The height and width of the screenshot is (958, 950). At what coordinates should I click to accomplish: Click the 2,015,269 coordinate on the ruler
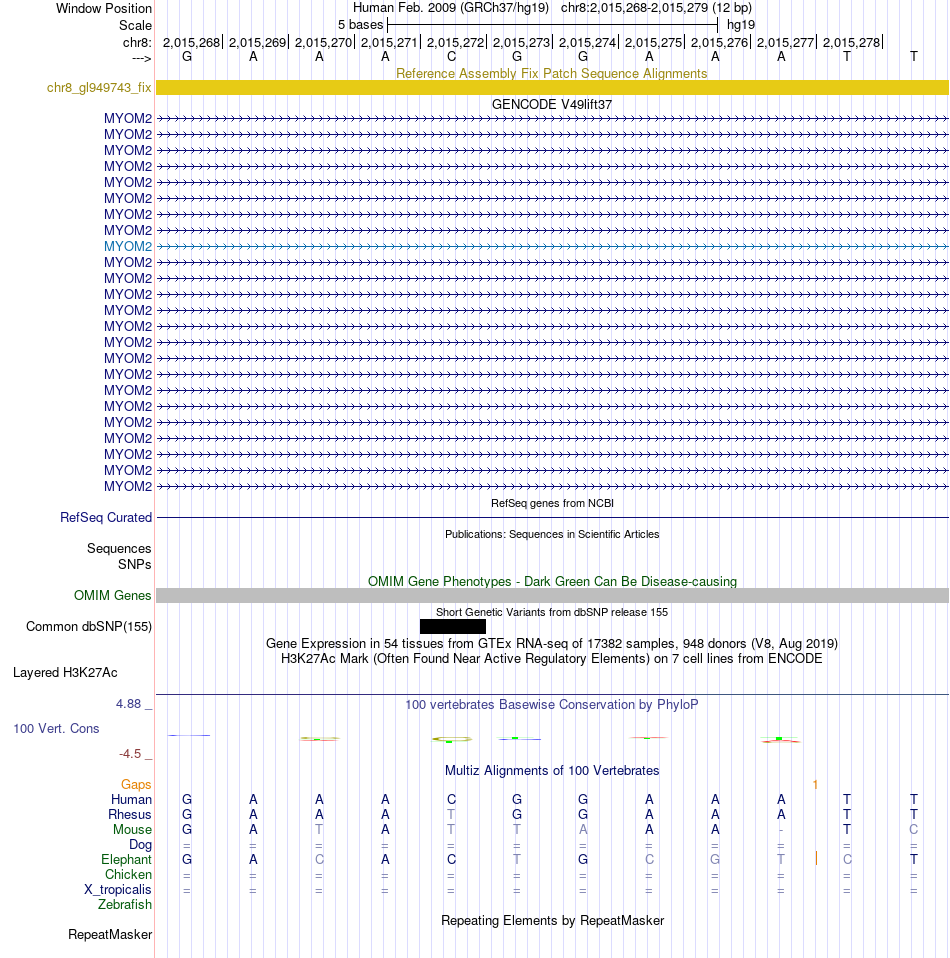pos(257,42)
